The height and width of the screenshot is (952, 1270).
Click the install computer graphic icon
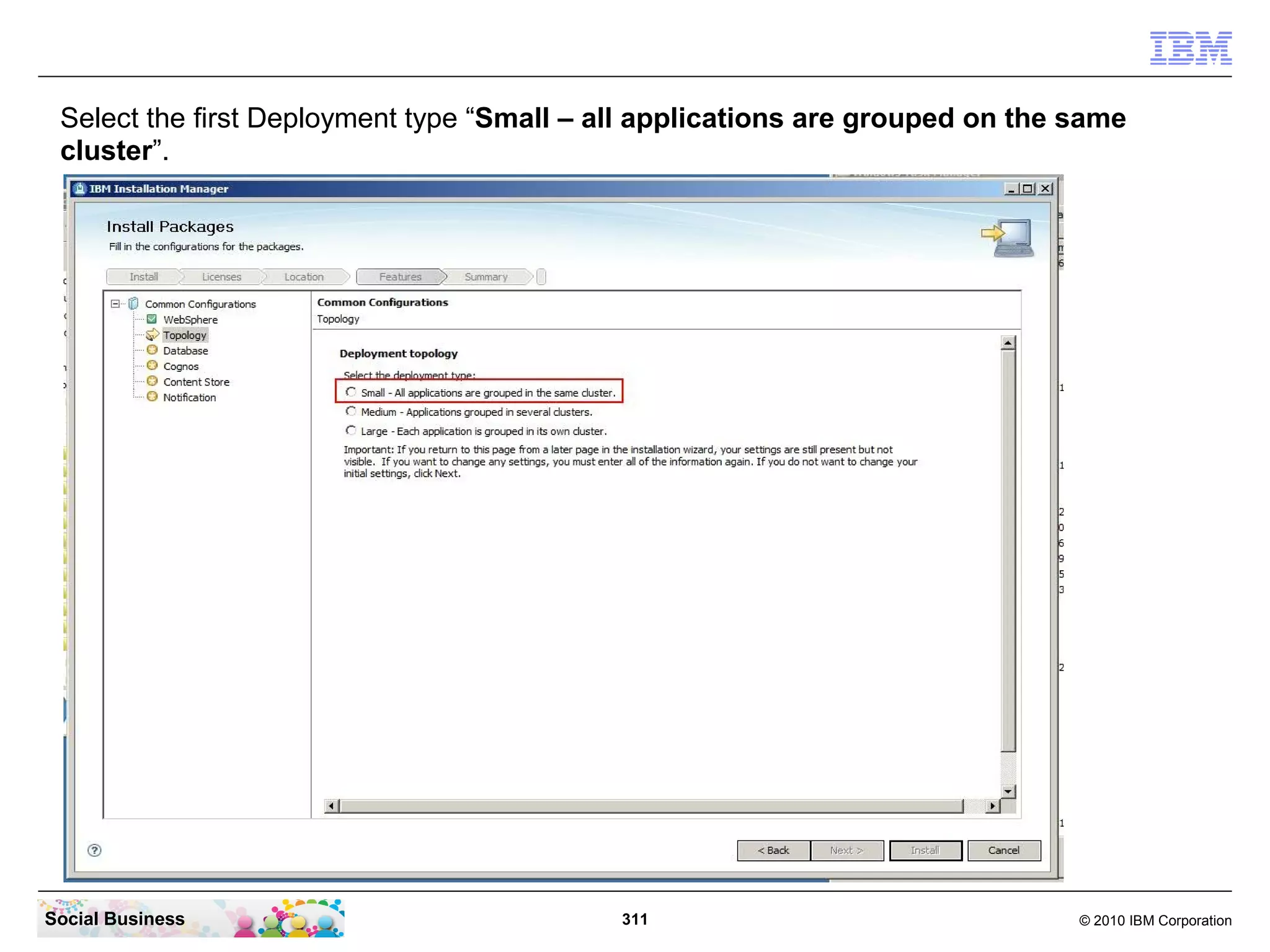(x=1008, y=238)
